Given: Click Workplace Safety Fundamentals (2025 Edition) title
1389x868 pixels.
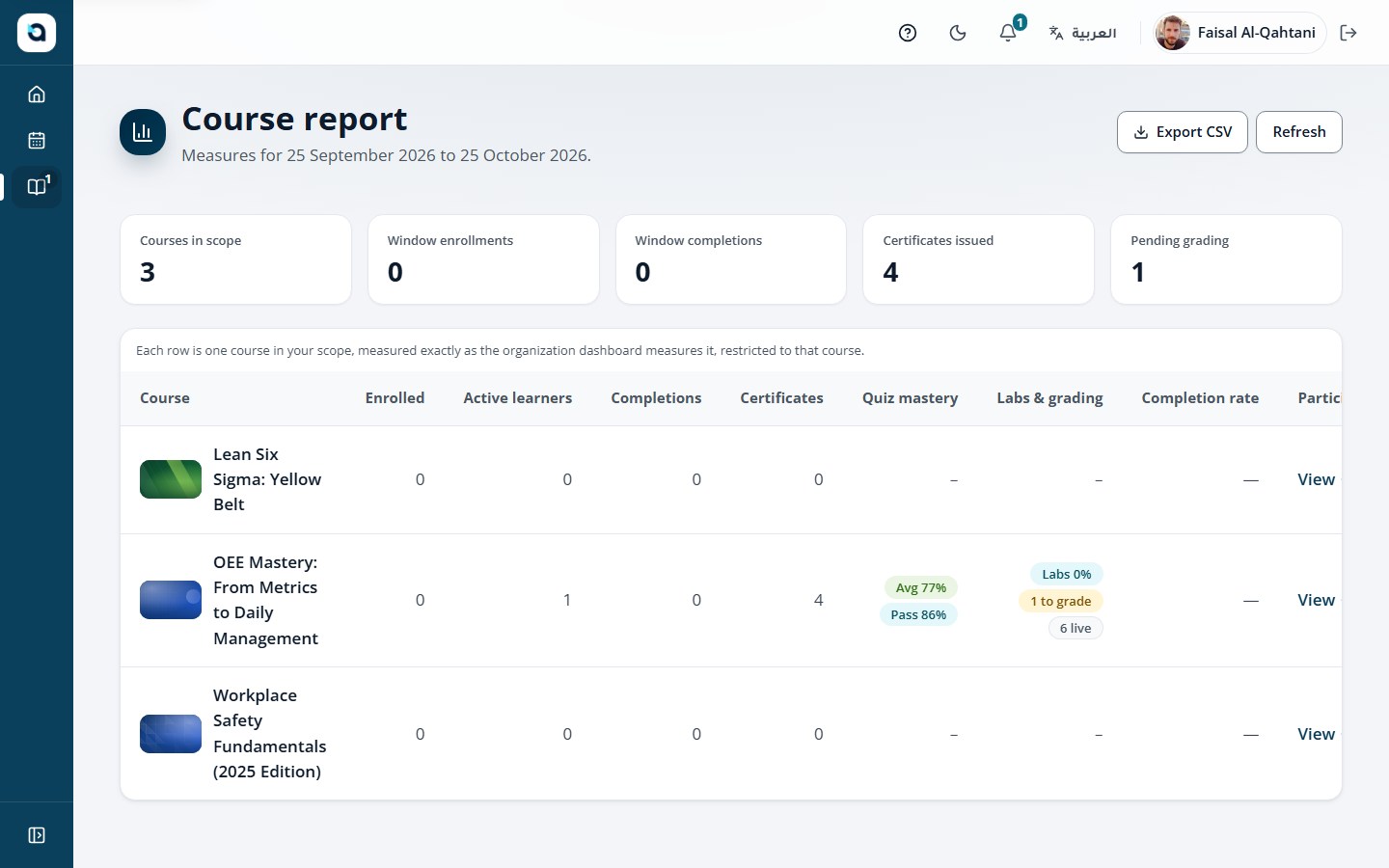Looking at the screenshot, I should [x=270, y=734].
